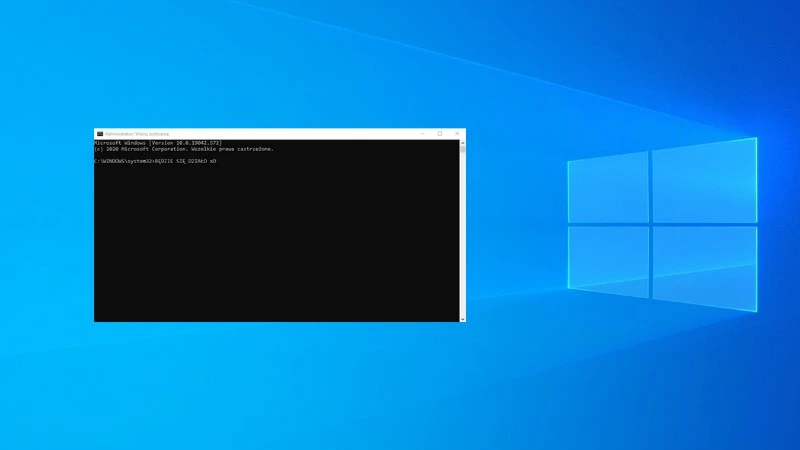This screenshot has width=800, height=450.
Task: Maximize the Command Prompt window
Action: 440,133
